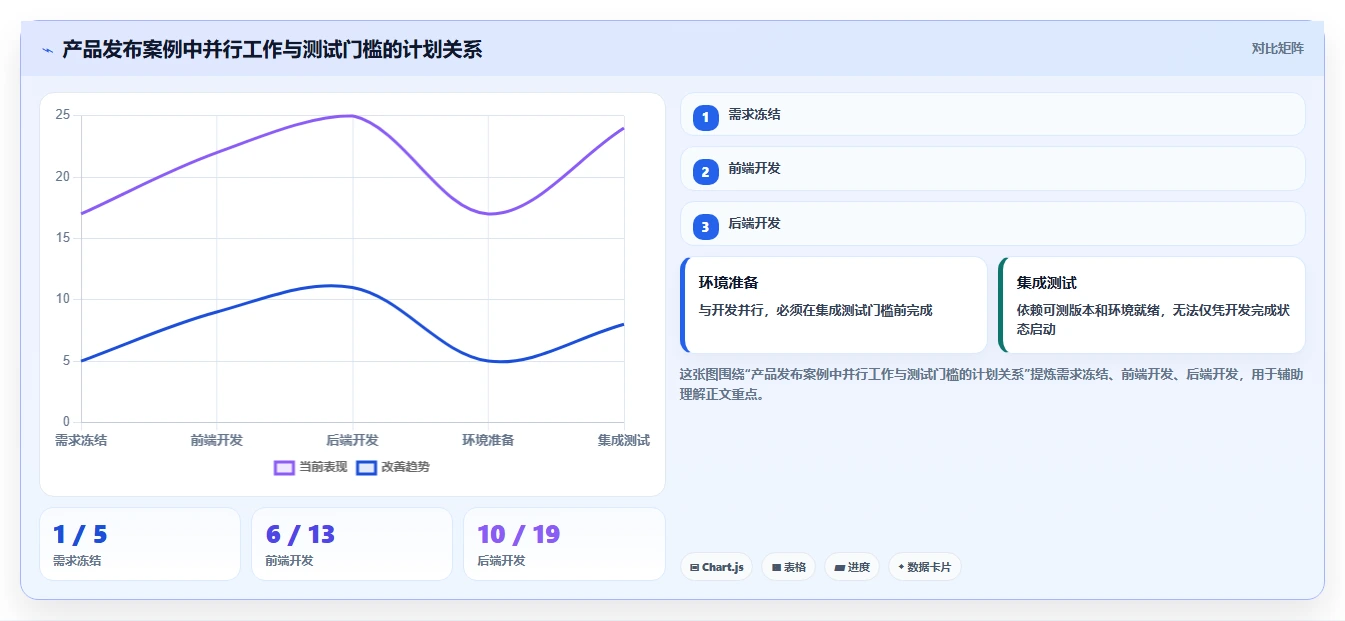1345x621 pixels.
Task: Click the 1 / 5 stat value
Action: pyautogui.click(x=79, y=535)
